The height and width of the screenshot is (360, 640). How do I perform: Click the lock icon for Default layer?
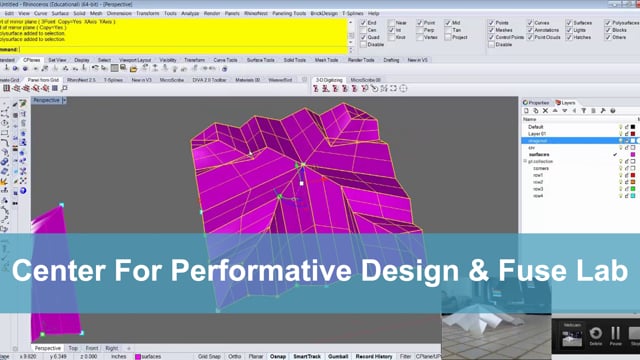pyautogui.click(x=627, y=127)
